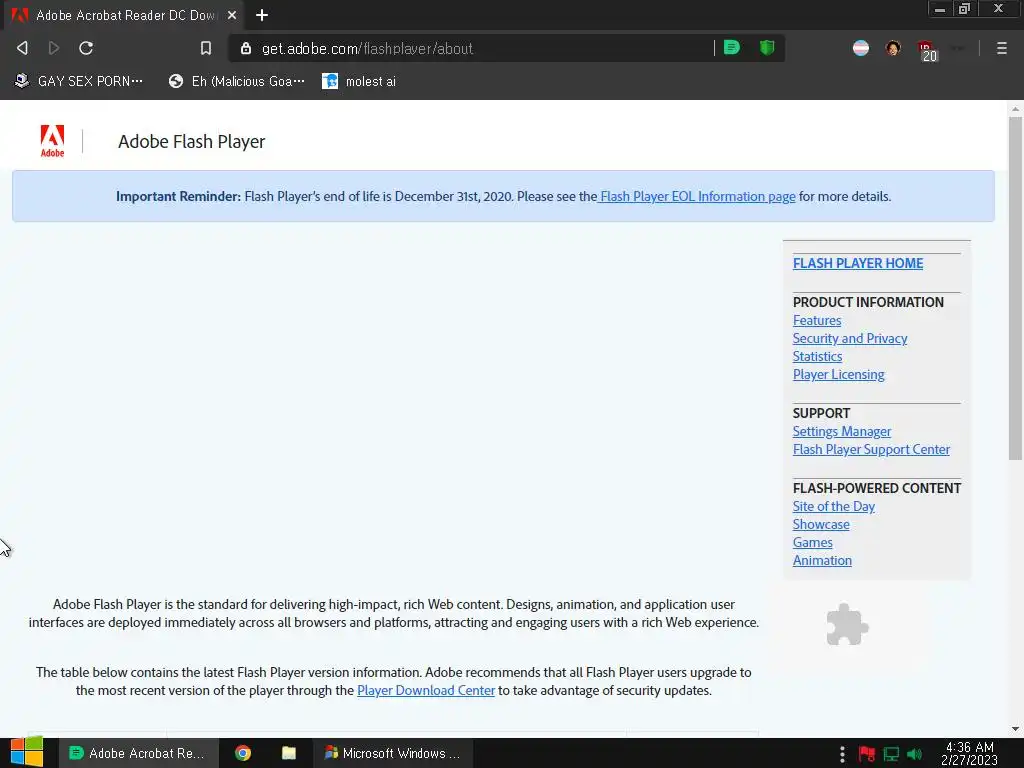Bookmark this page with the bookmark icon
Viewport: 1024px width, 768px height.
[206, 48]
